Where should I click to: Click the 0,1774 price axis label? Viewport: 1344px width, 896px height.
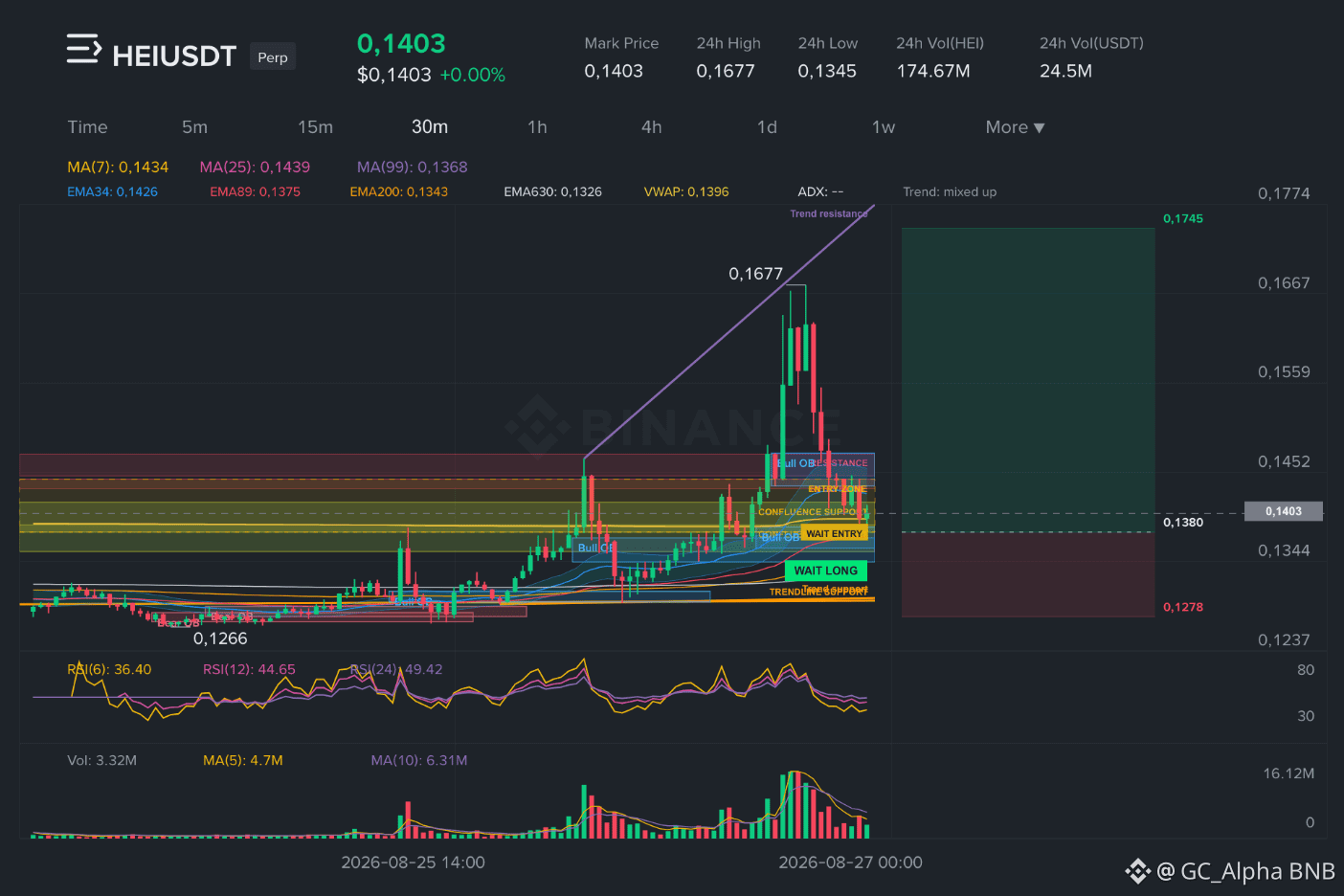point(1284,194)
